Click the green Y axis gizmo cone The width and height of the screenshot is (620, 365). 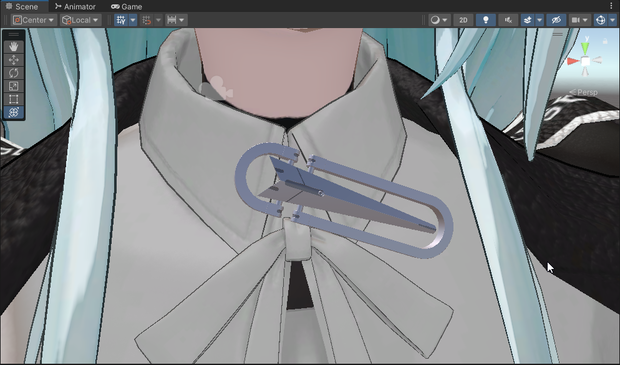click(585, 48)
